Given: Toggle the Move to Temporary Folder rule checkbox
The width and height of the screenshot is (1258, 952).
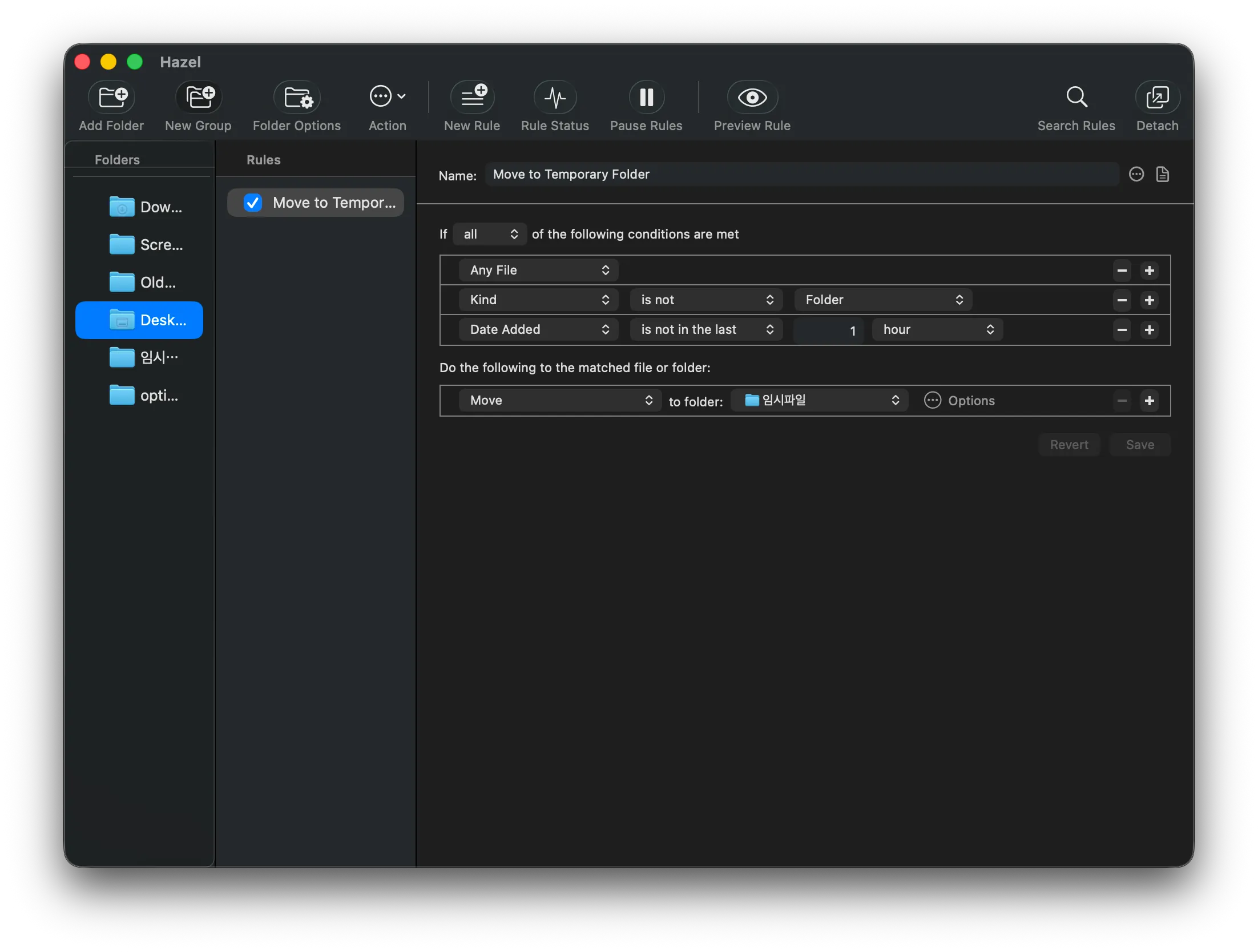Looking at the screenshot, I should [253, 203].
